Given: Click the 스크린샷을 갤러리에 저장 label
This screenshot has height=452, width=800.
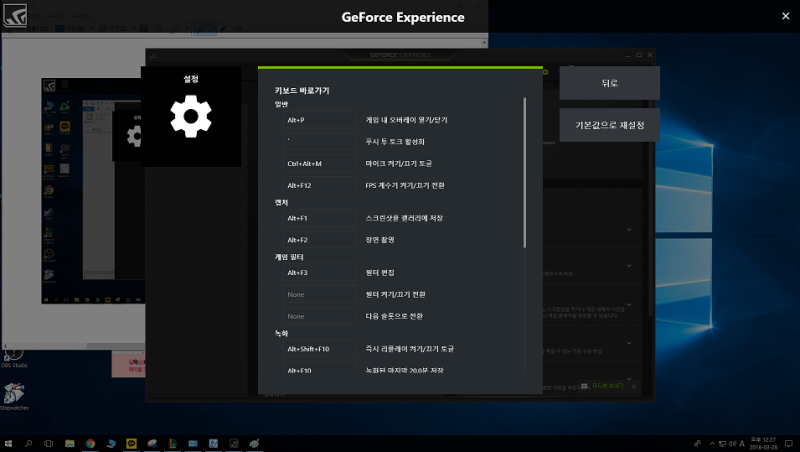Looking at the screenshot, I should click(x=404, y=218).
